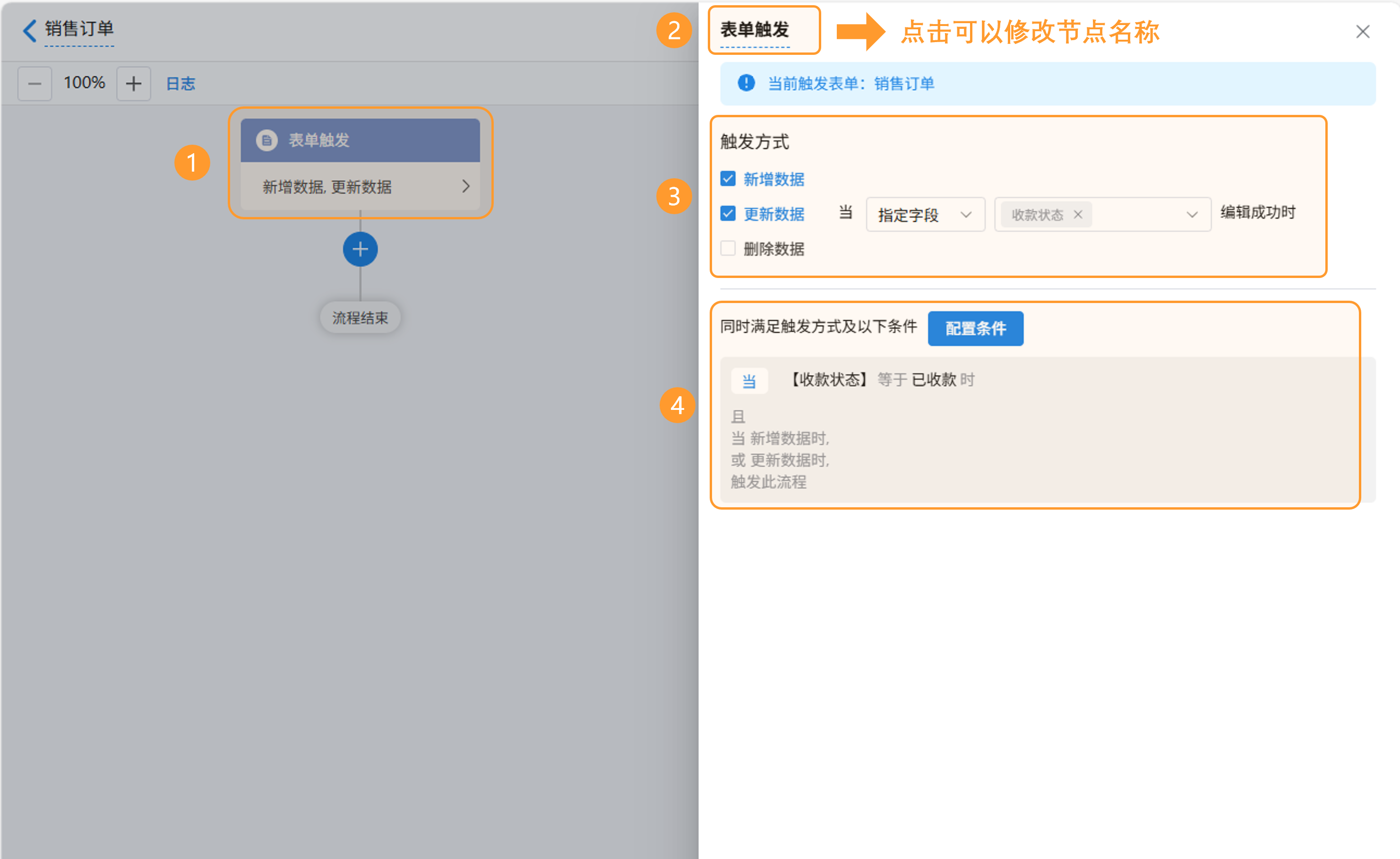
Task: Toggle the 更新数据 checkbox
Action: click(x=728, y=214)
